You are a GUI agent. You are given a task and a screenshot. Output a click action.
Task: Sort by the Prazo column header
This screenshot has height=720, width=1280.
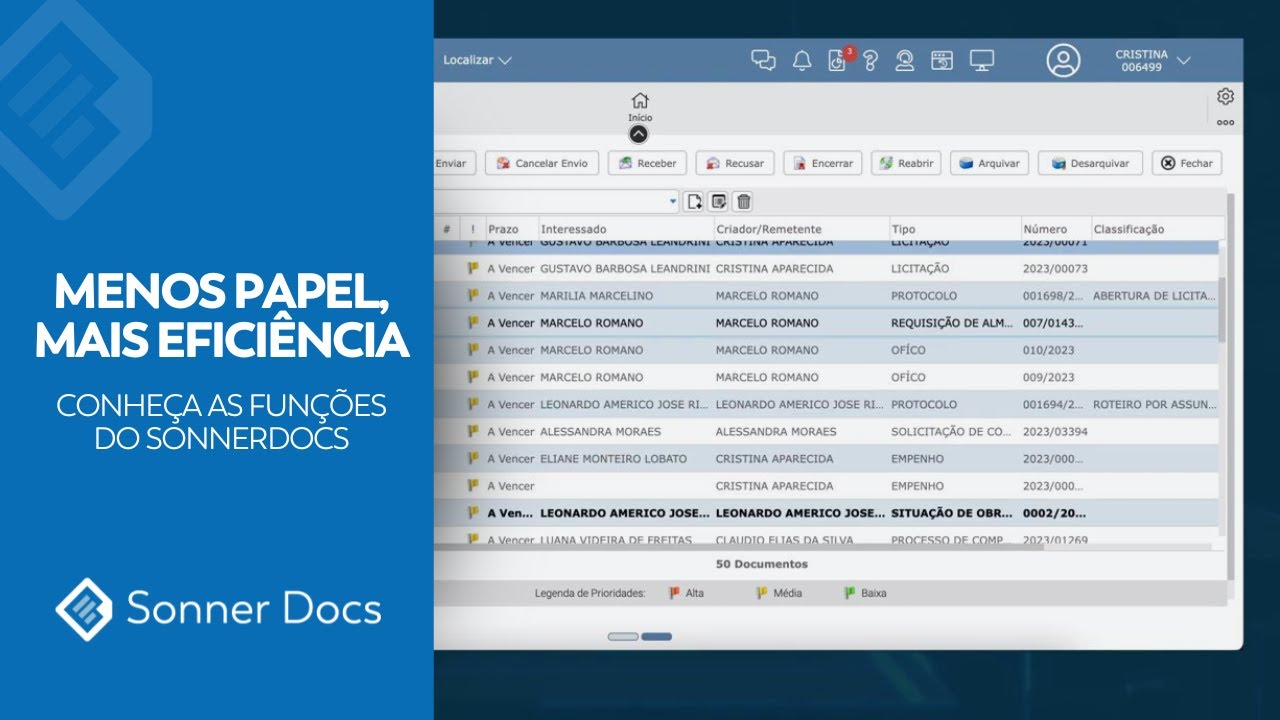pos(512,229)
